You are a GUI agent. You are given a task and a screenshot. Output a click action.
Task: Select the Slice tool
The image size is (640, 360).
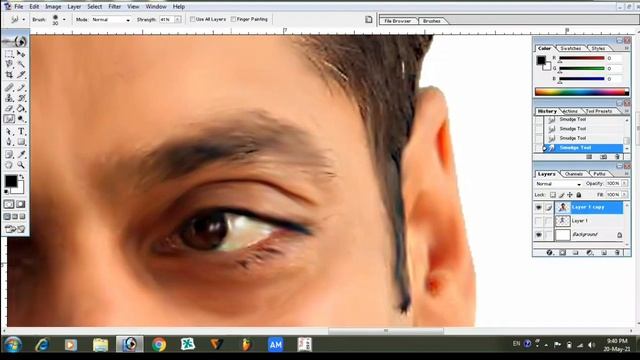tap(21, 75)
